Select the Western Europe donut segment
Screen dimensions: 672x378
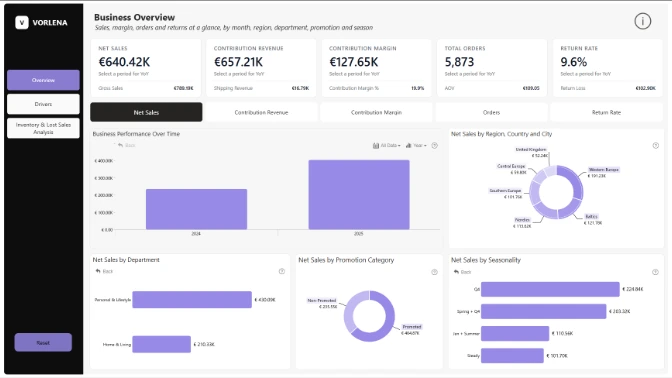pyautogui.click(x=577, y=182)
